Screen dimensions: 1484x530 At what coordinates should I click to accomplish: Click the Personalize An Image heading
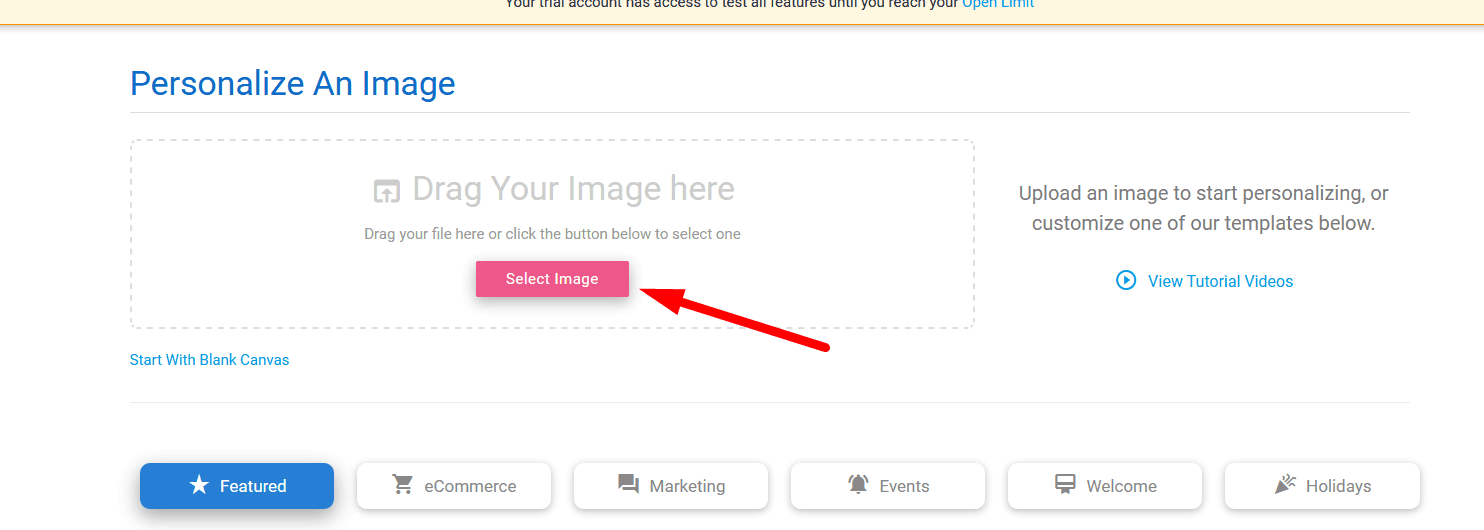pyautogui.click(x=292, y=83)
